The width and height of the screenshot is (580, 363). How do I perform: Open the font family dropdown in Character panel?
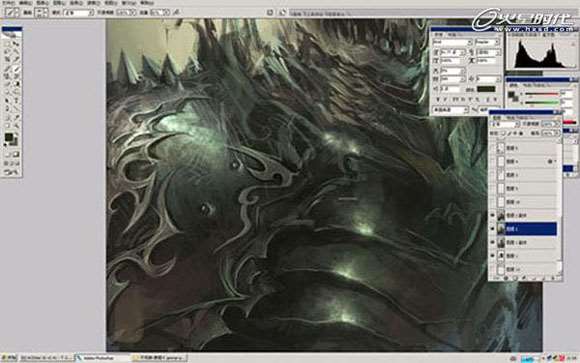coord(452,42)
